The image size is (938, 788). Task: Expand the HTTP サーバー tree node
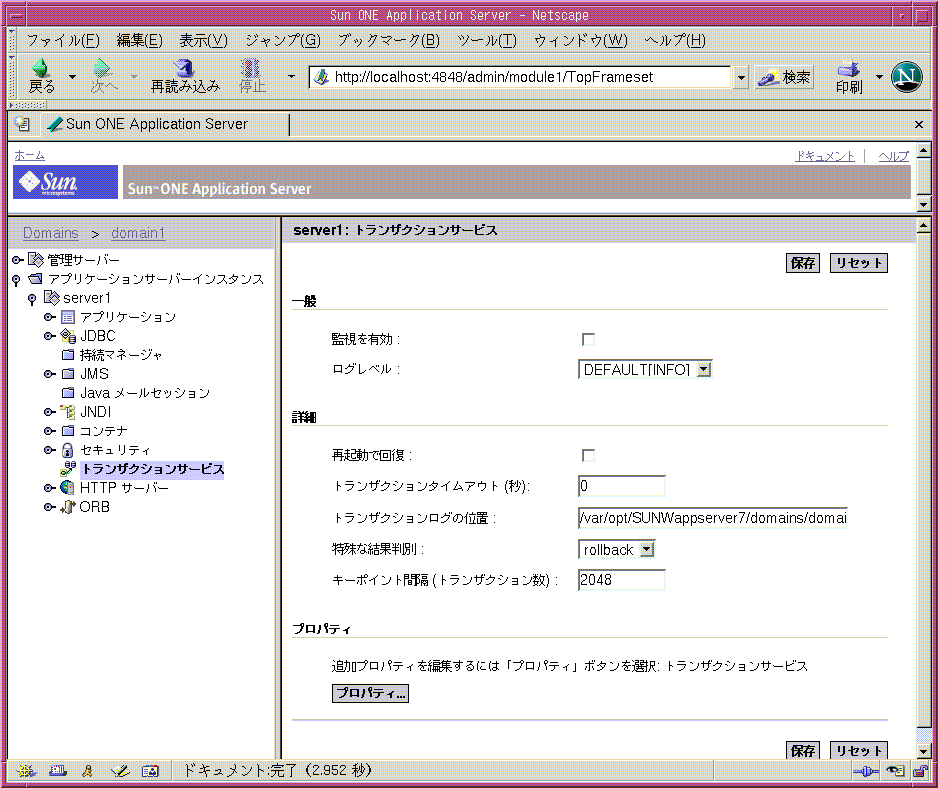[49, 488]
